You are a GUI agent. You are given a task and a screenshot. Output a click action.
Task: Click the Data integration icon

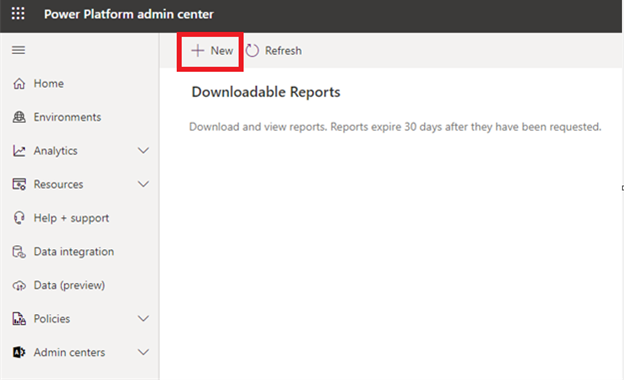tap(19, 251)
